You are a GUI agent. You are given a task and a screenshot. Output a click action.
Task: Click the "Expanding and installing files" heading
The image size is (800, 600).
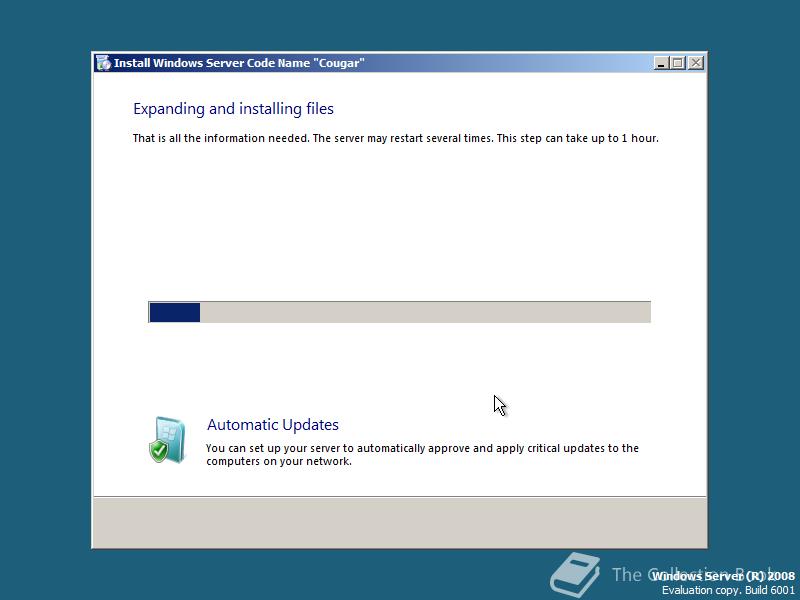point(233,109)
